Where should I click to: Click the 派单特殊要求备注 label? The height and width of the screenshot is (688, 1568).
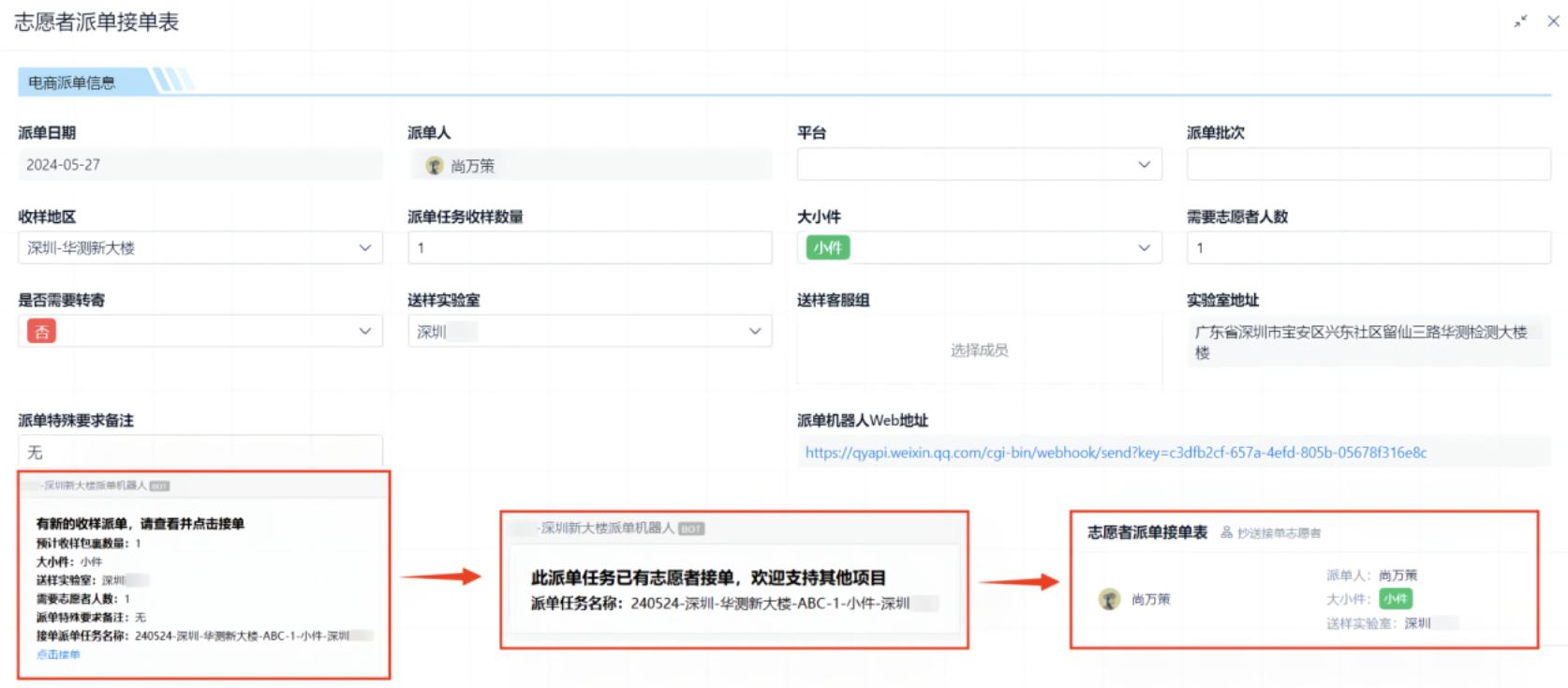pos(76,420)
